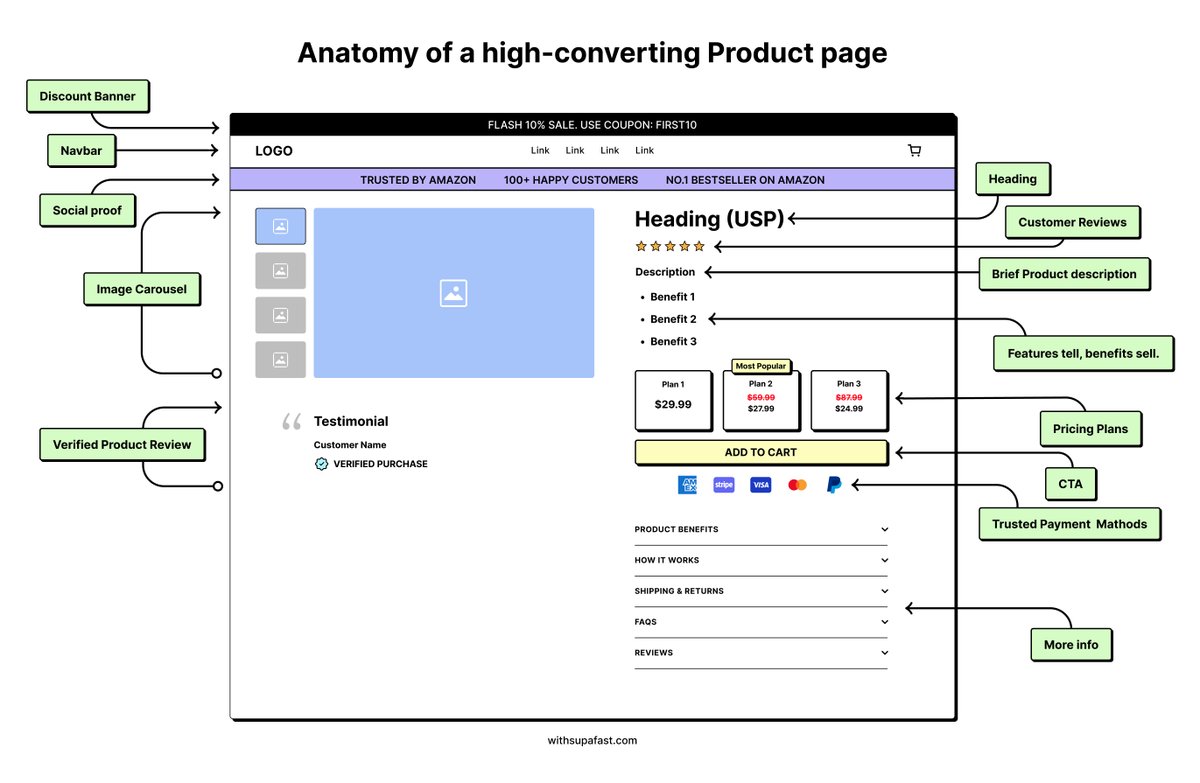This screenshot has height=783, width=1200.
Task: Click the large blue main product image
Action: coord(454,293)
